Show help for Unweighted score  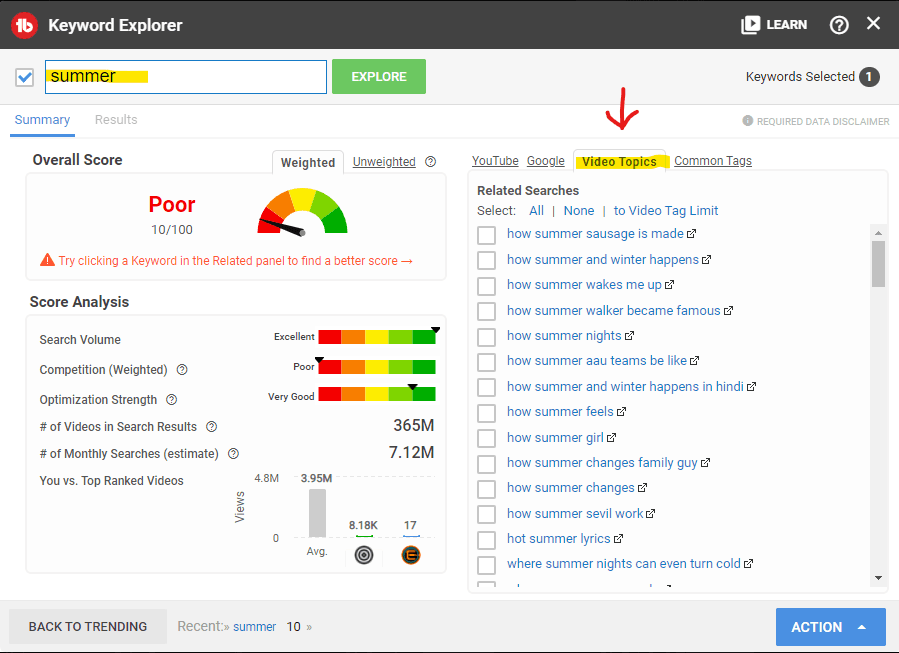coord(431,162)
